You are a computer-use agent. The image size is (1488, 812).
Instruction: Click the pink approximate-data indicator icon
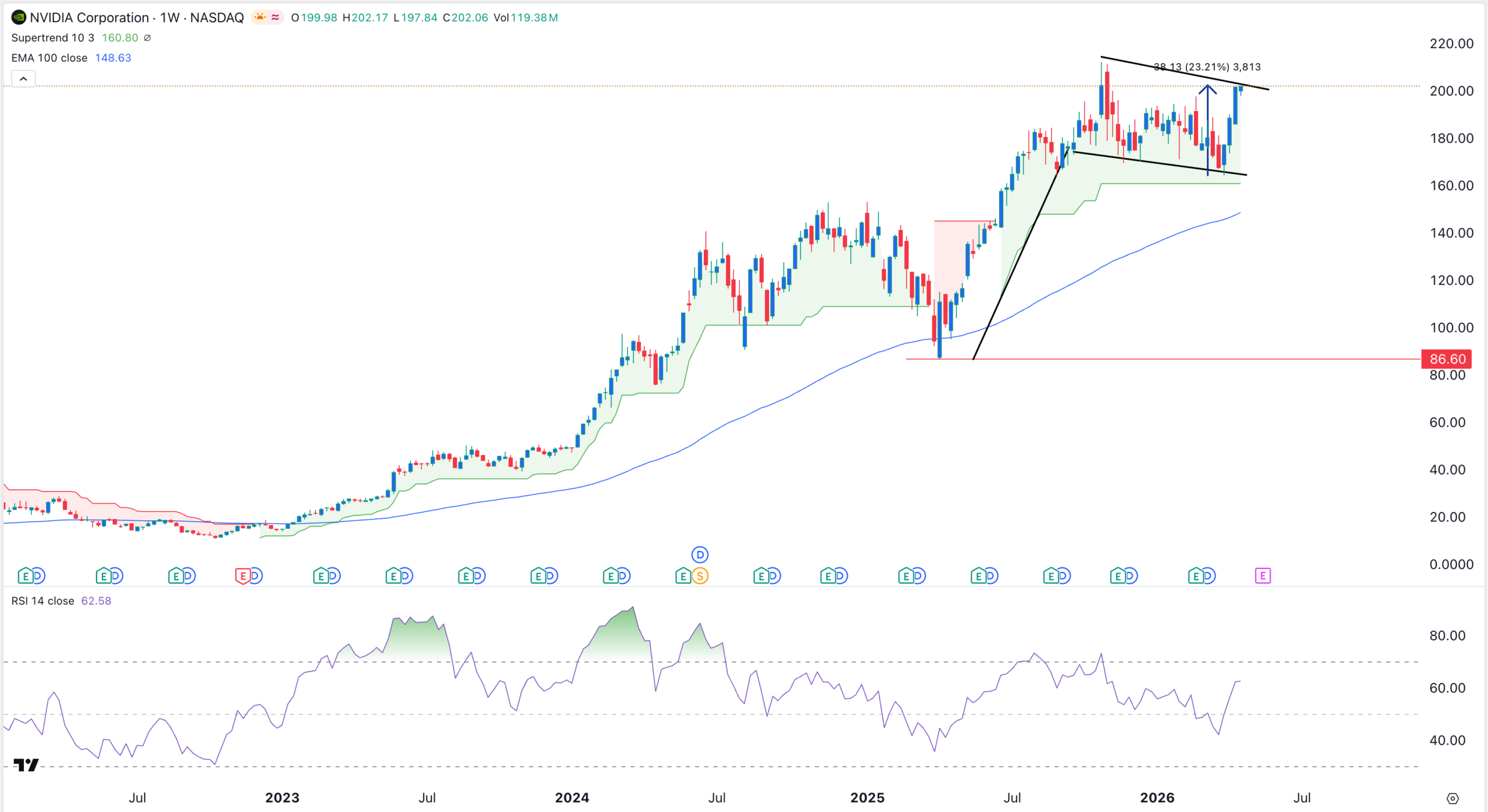(276, 17)
